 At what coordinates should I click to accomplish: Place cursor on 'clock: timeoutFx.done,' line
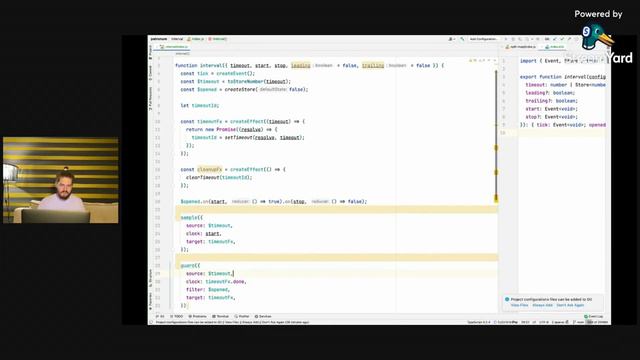point(216,282)
